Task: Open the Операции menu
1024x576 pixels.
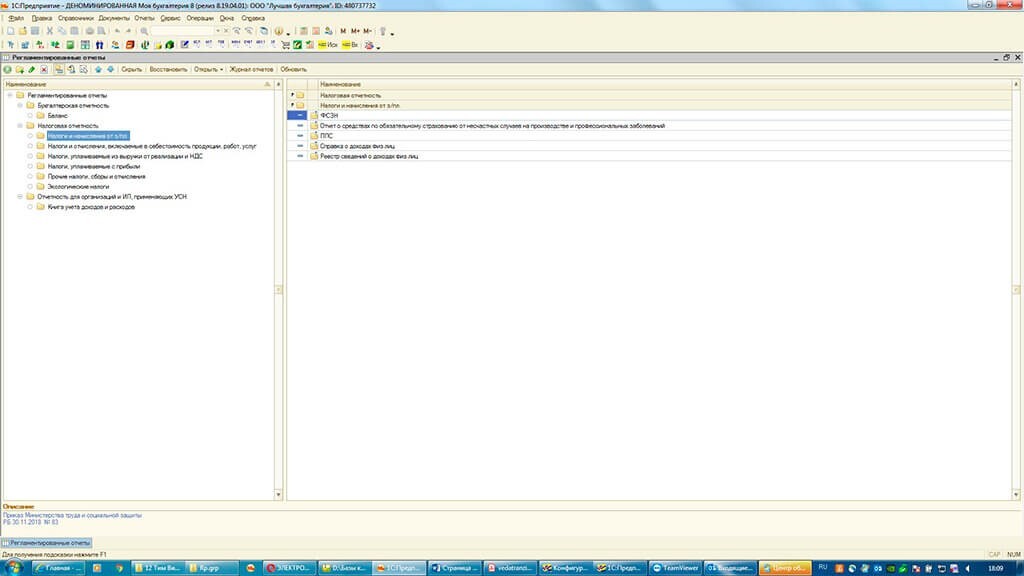Action: pyautogui.click(x=200, y=18)
